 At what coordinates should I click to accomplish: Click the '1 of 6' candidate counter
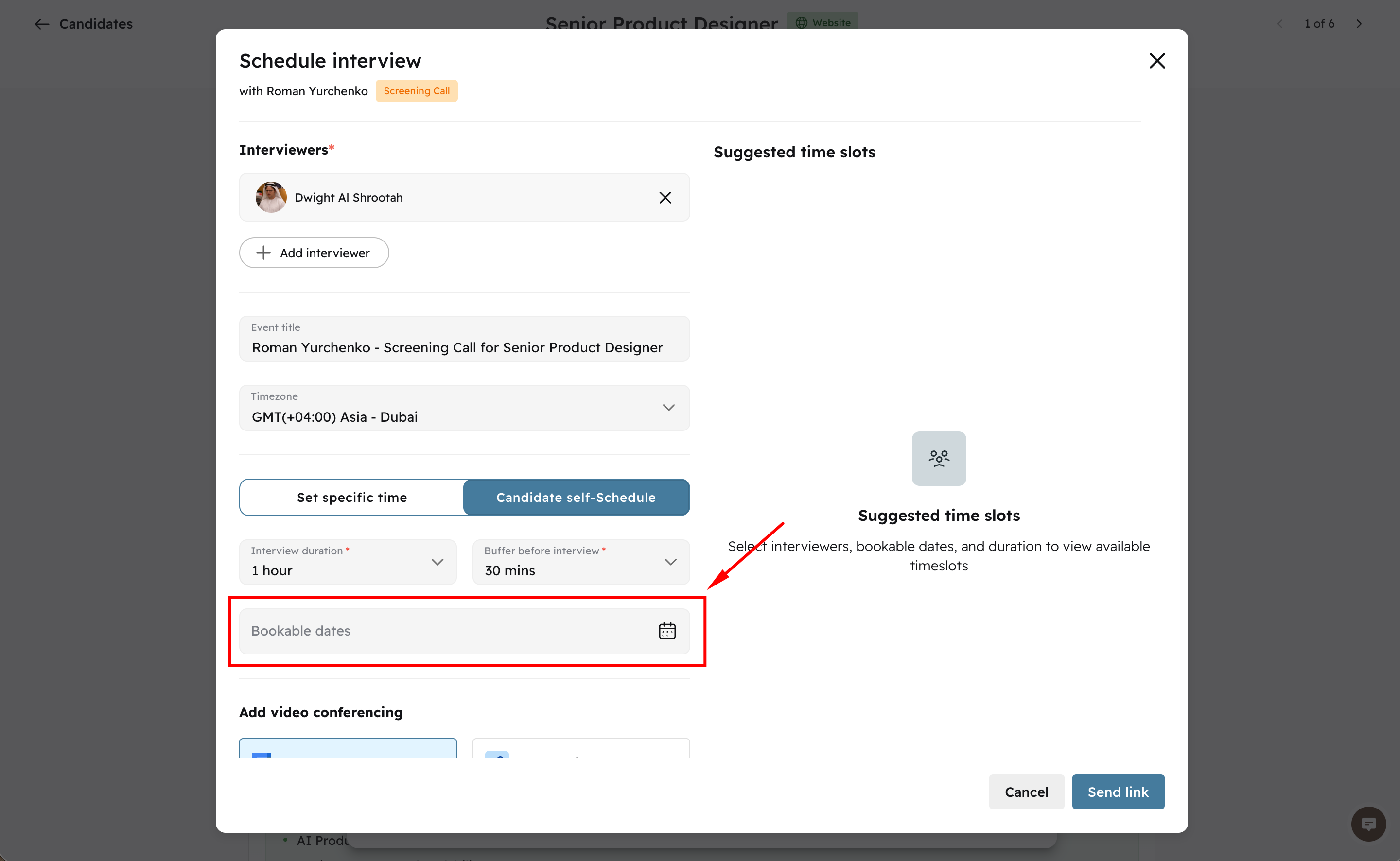point(1319,24)
